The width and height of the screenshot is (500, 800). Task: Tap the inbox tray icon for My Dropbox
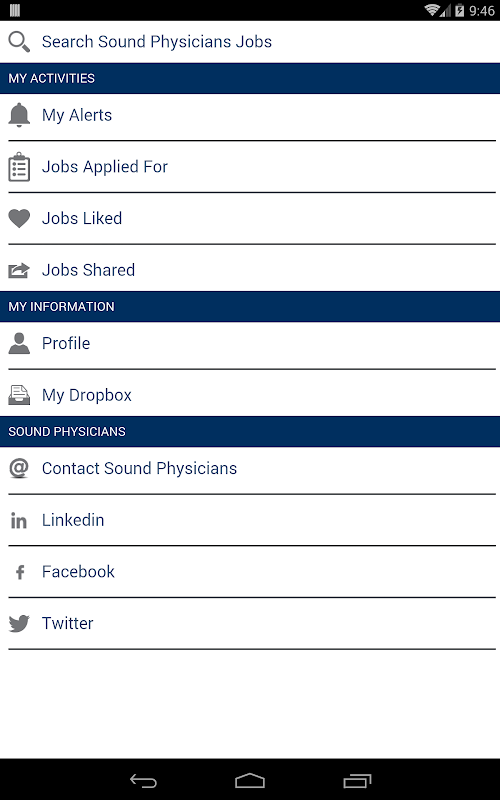tap(19, 395)
